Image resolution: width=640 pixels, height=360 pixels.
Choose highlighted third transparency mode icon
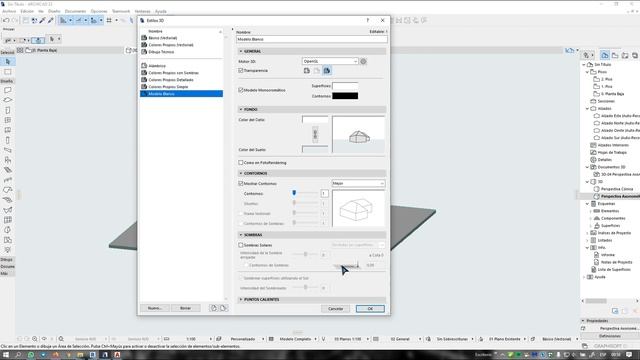click(x=327, y=71)
